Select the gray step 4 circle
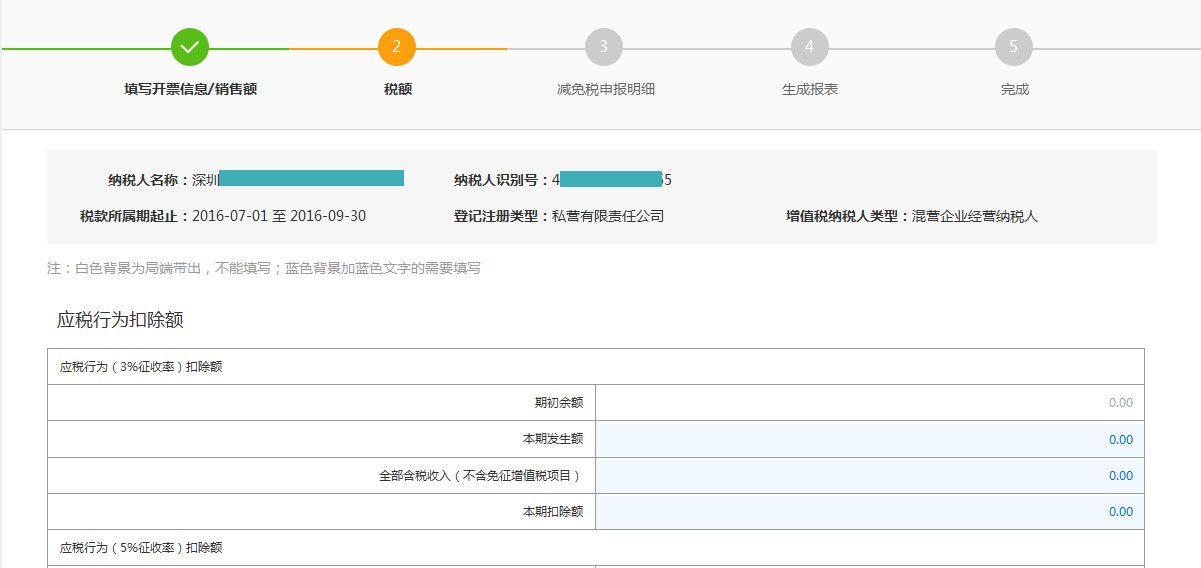 pos(809,47)
